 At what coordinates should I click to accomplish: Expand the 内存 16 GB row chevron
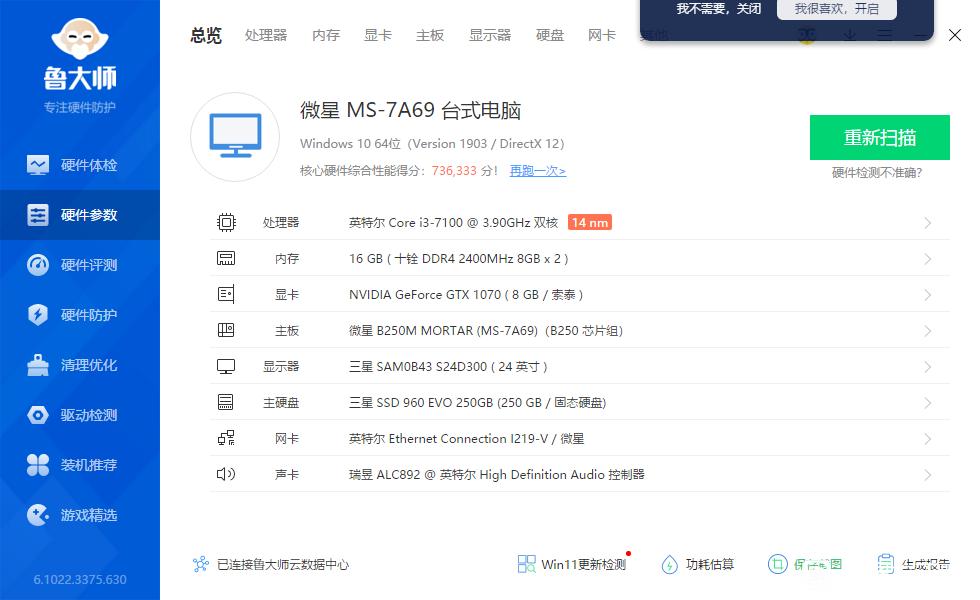click(928, 259)
